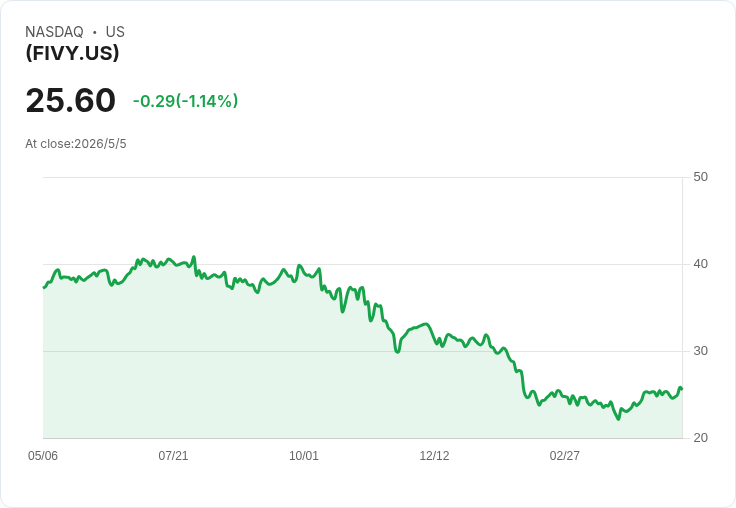The width and height of the screenshot is (736, 508).
Task: Click the chart peak above 40 near 07/21
Action: tap(193, 257)
